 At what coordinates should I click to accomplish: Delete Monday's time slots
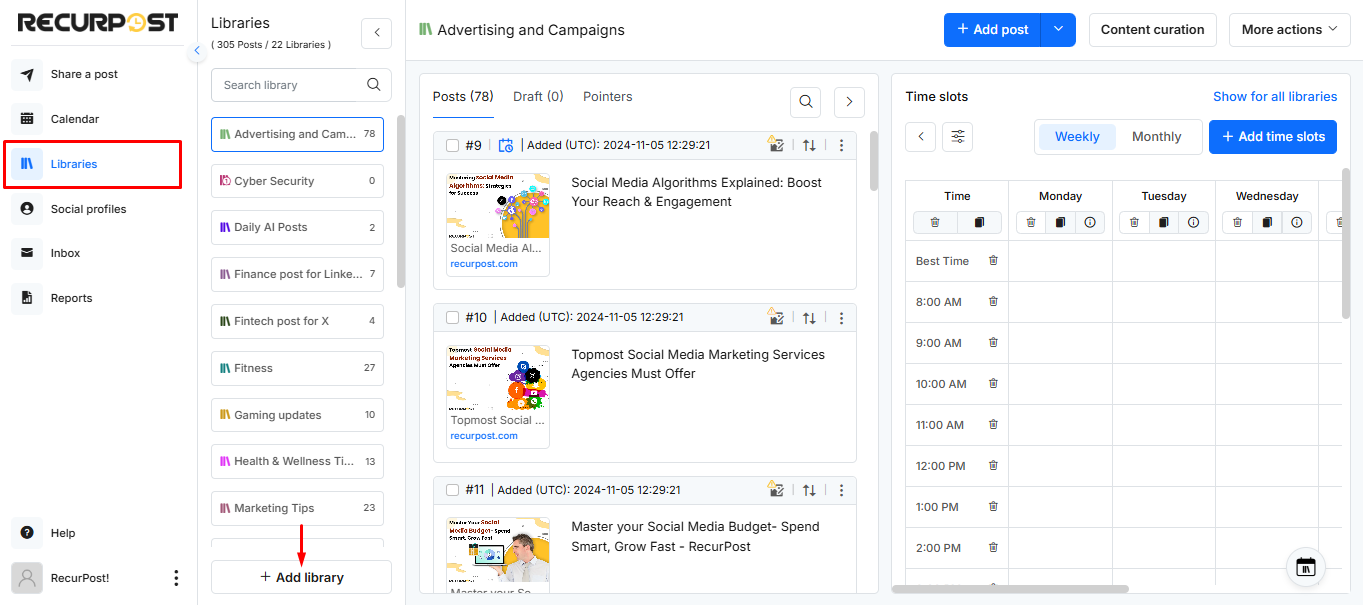(x=1030, y=222)
